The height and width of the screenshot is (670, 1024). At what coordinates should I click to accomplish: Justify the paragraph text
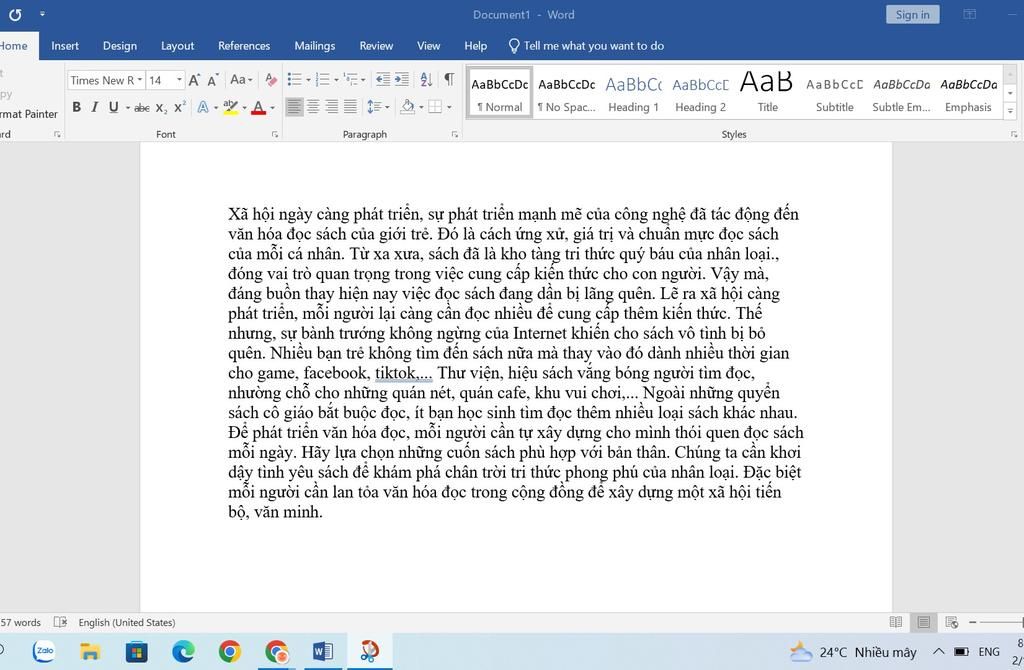tap(351, 107)
